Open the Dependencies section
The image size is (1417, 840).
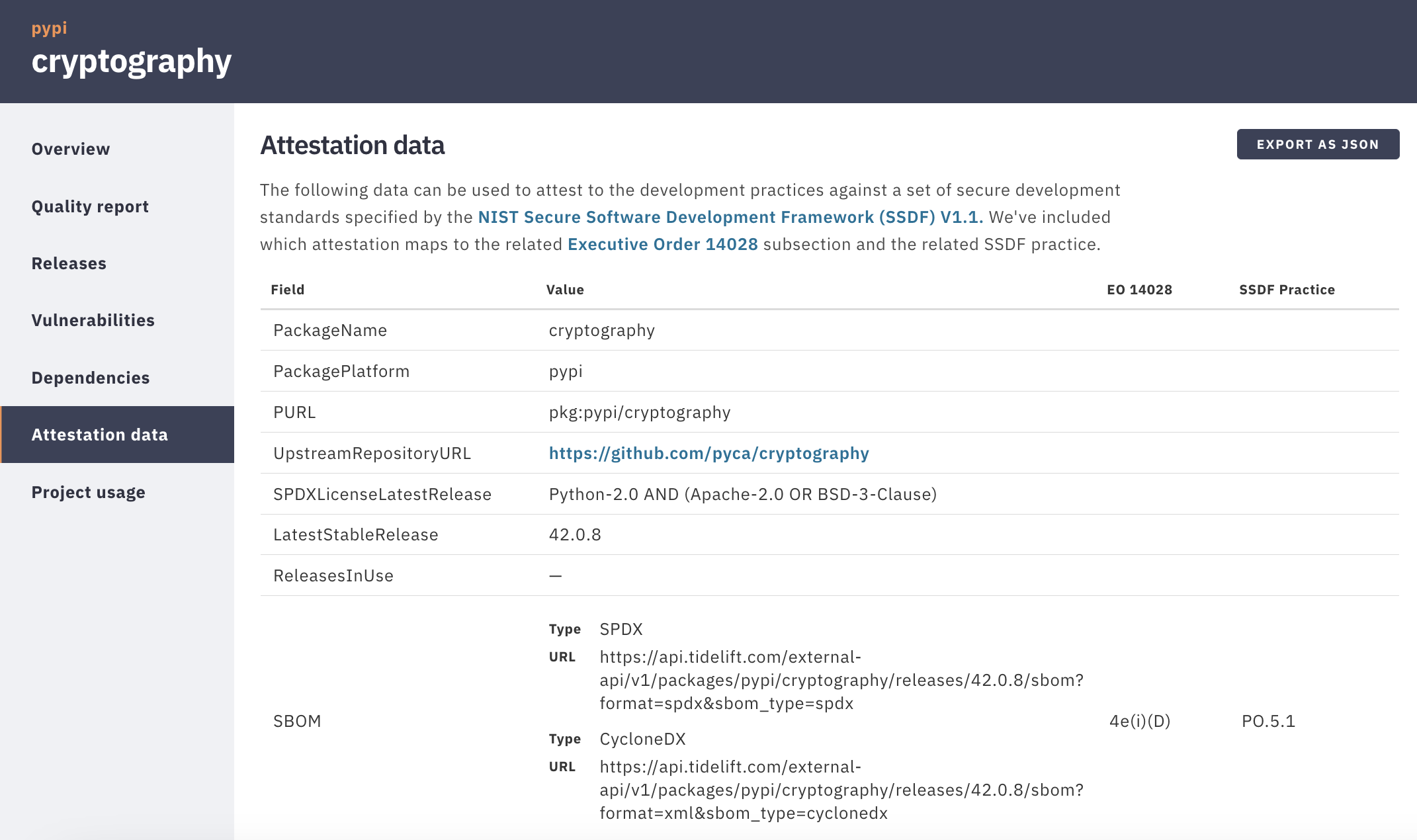point(91,378)
